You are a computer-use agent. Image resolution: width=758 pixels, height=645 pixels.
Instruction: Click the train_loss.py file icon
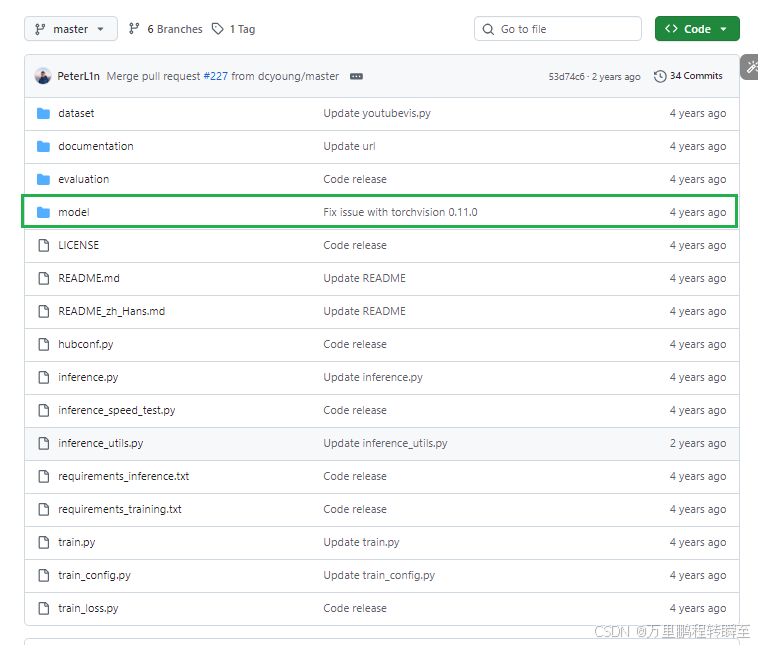[44, 608]
